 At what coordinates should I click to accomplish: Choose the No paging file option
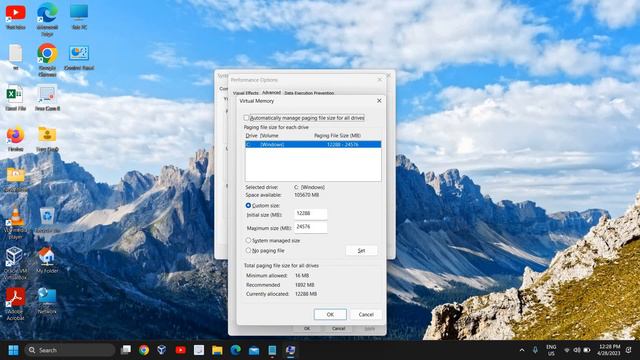point(248,250)
